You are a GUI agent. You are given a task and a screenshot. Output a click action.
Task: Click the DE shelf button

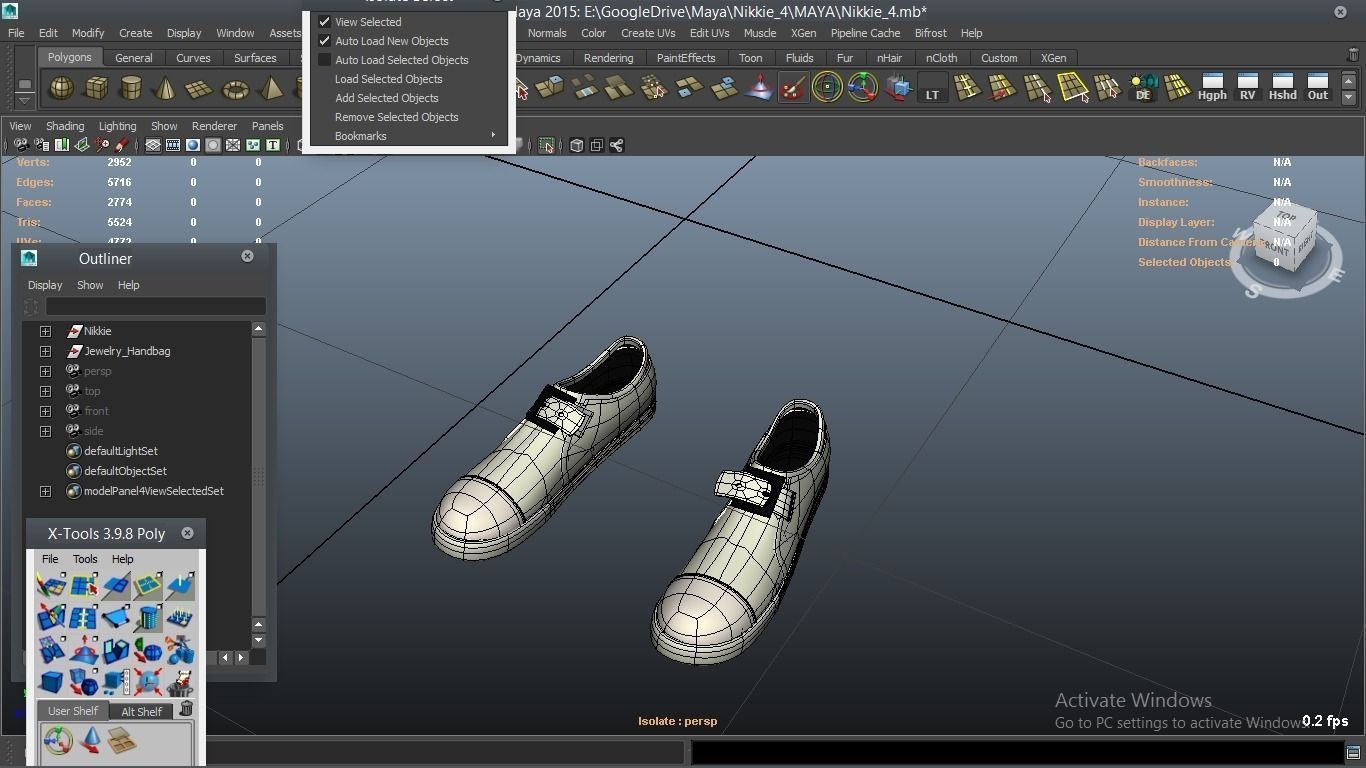1143,89
